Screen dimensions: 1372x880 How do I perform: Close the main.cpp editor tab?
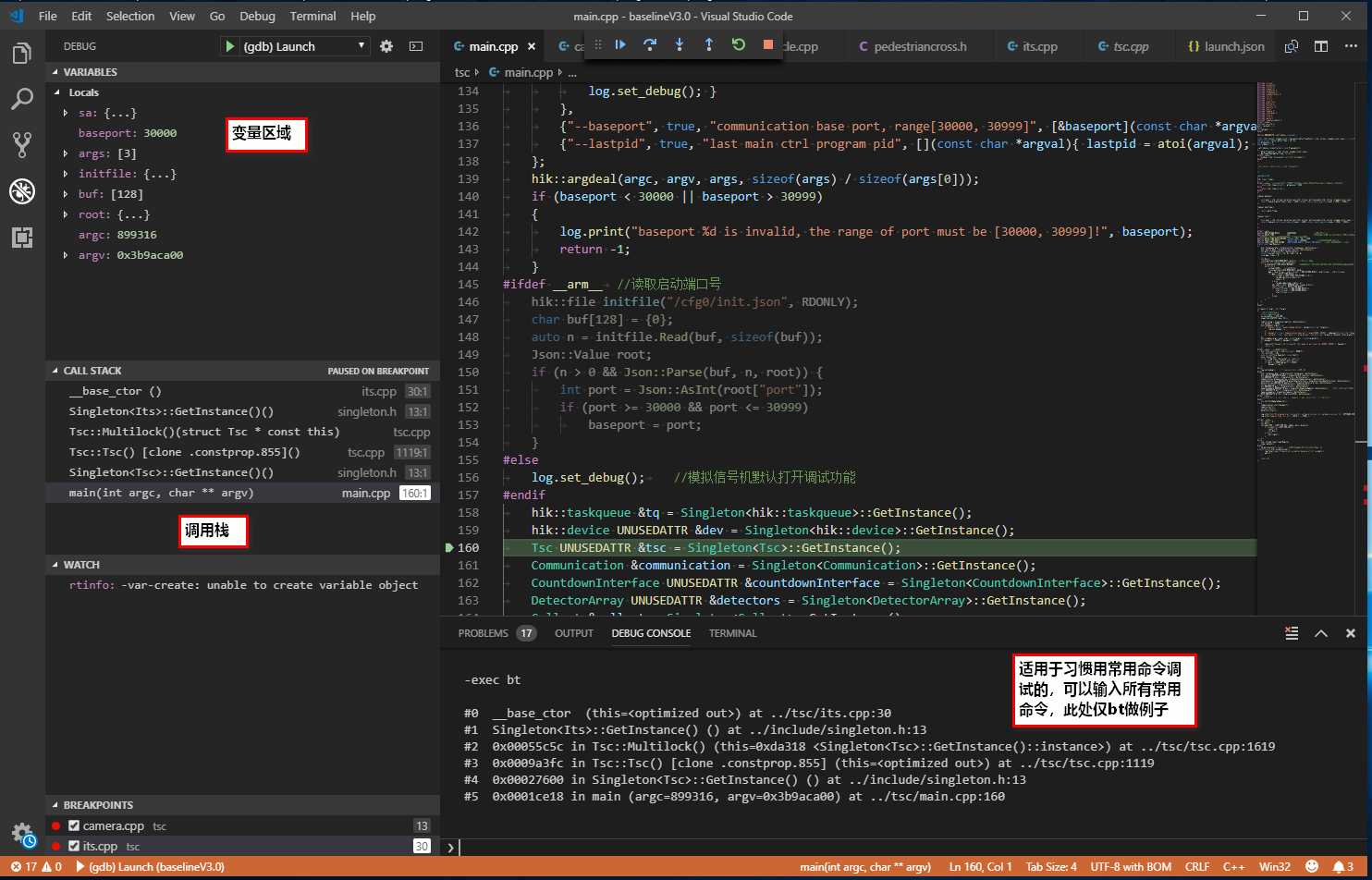click(x=532, y=46)
